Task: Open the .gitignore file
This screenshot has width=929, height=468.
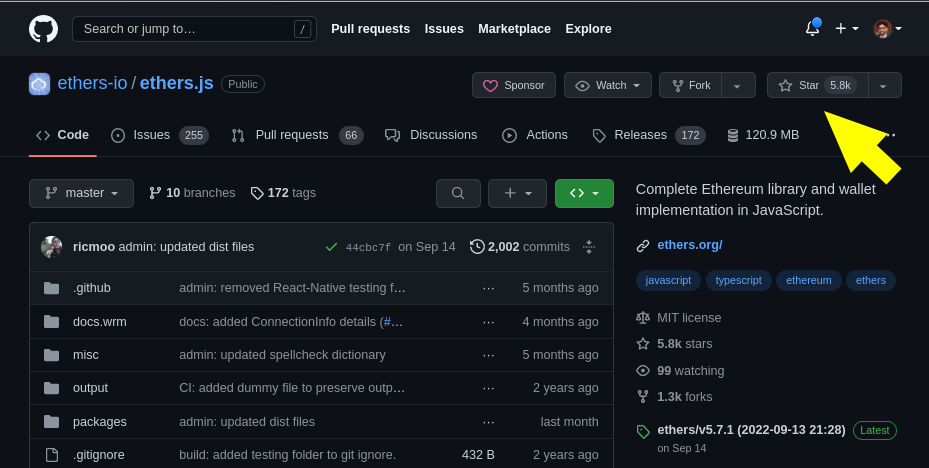Action: click(98, 455)
